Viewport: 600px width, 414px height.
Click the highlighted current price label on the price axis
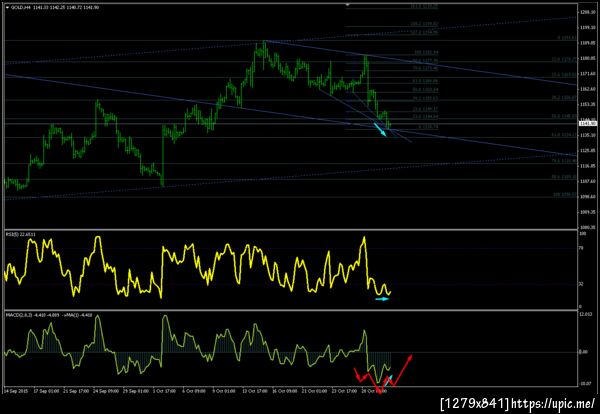[588, 123]
